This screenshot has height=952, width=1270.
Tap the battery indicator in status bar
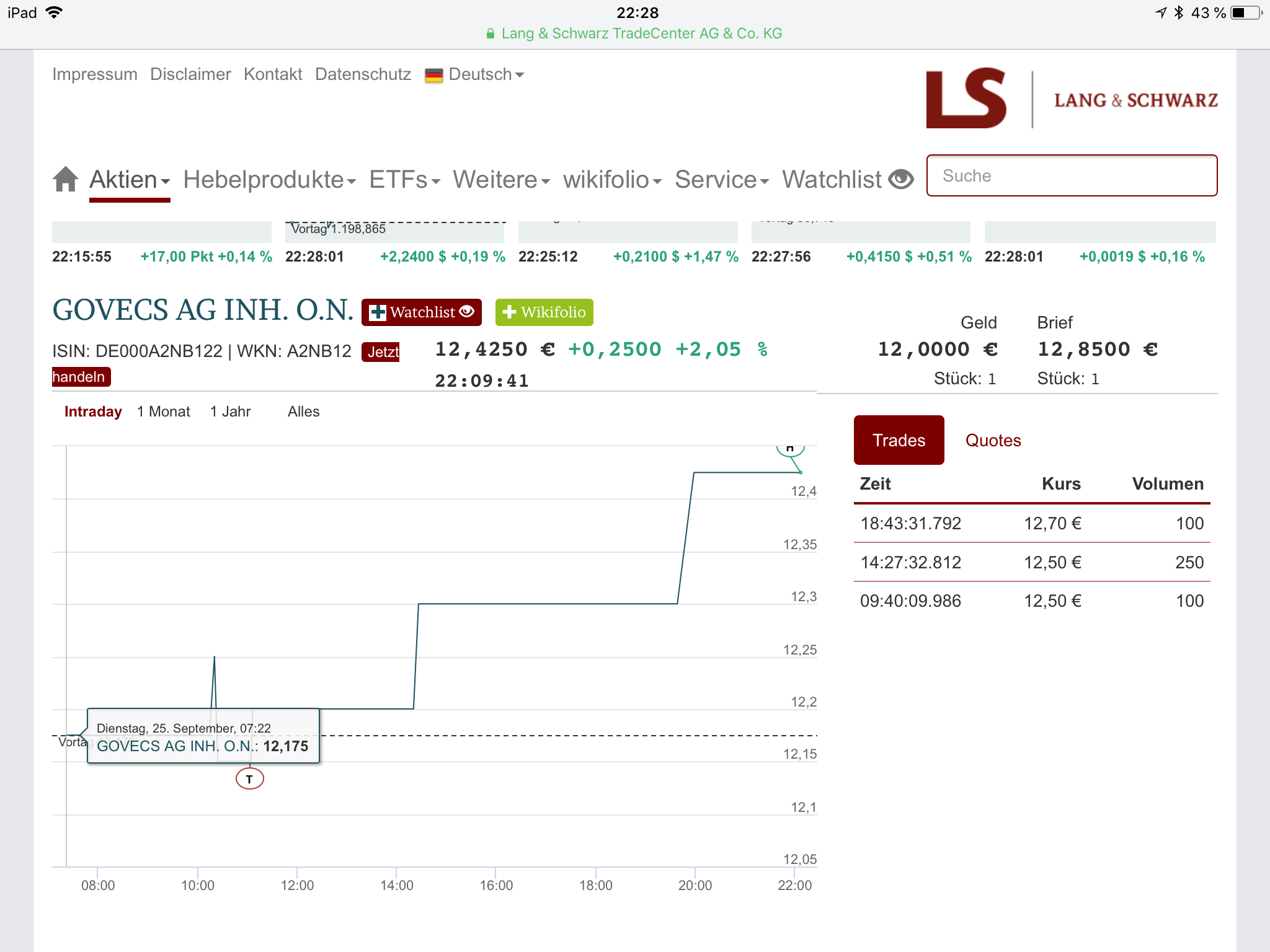click(x=1245, y=12)
